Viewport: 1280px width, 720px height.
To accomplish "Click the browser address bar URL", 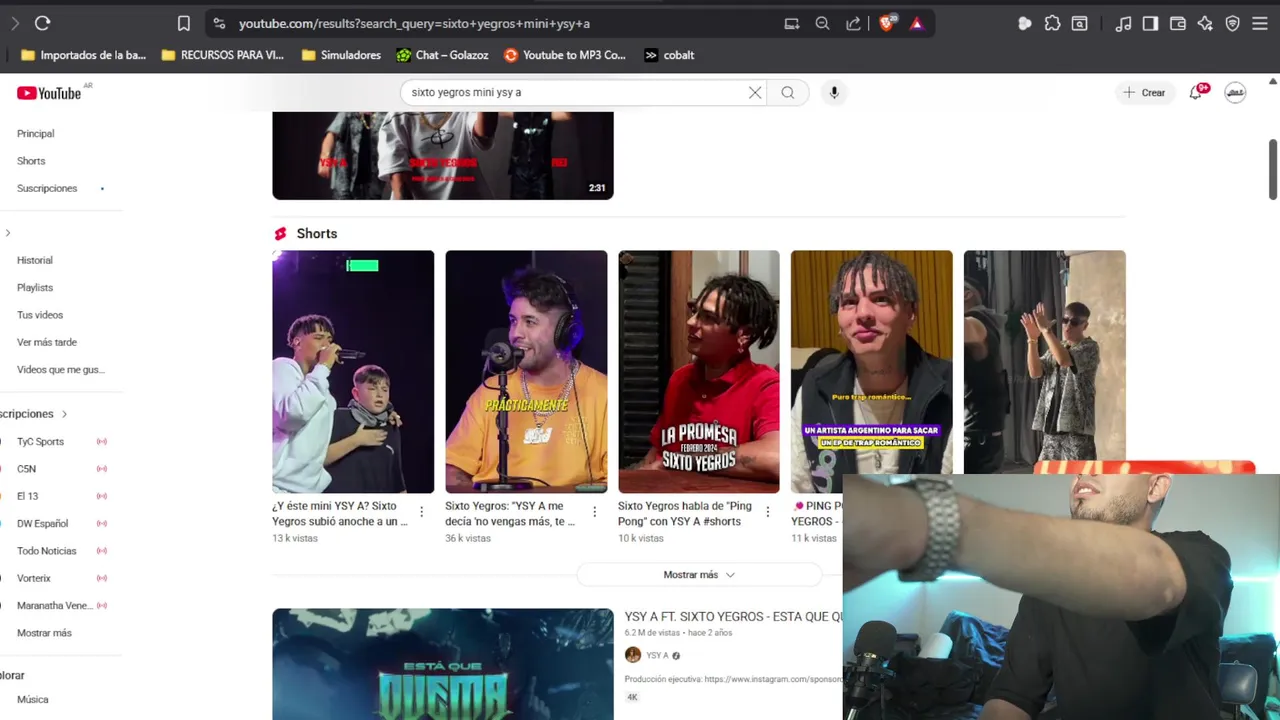I will click(414, 23).
